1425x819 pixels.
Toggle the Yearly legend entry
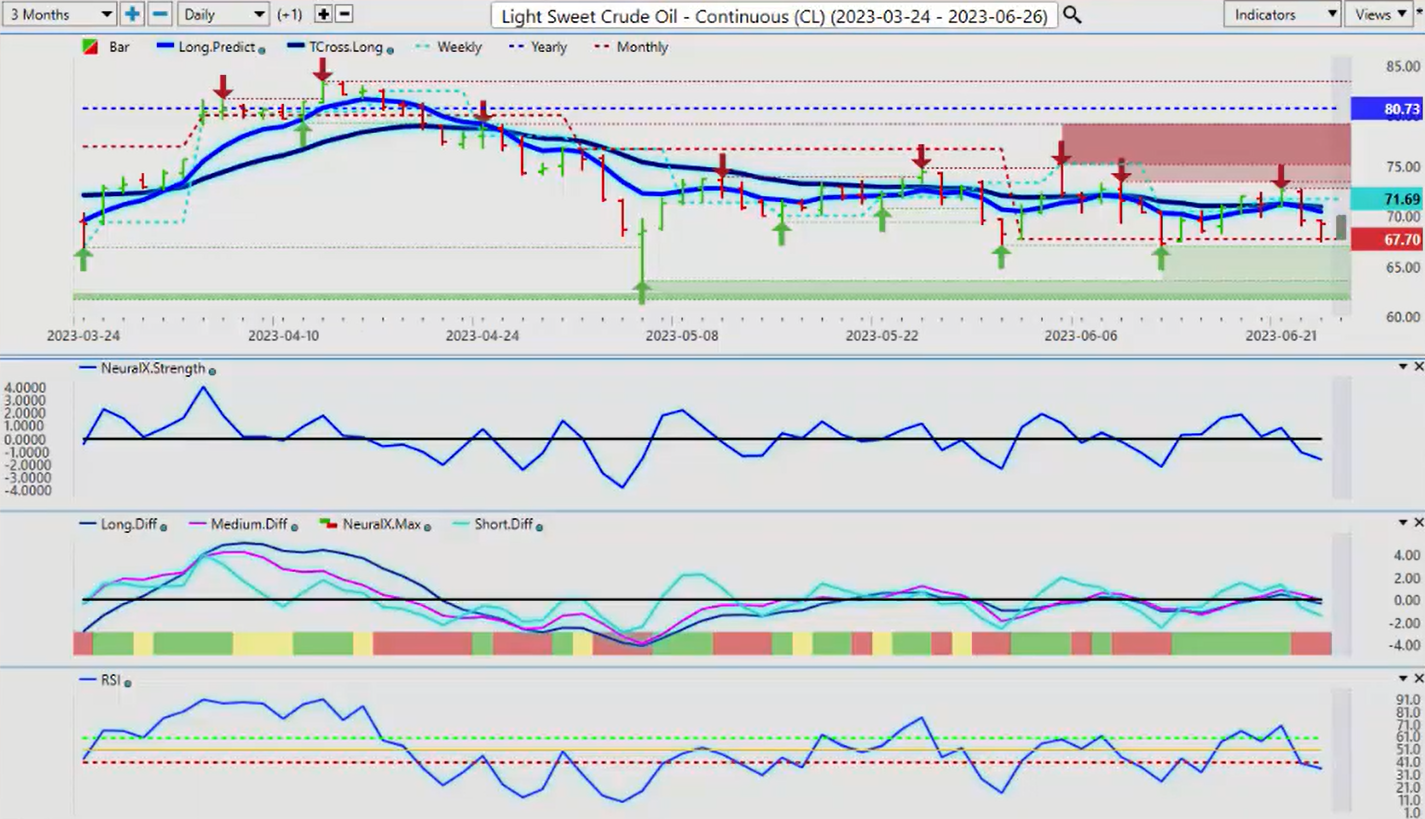549,47
